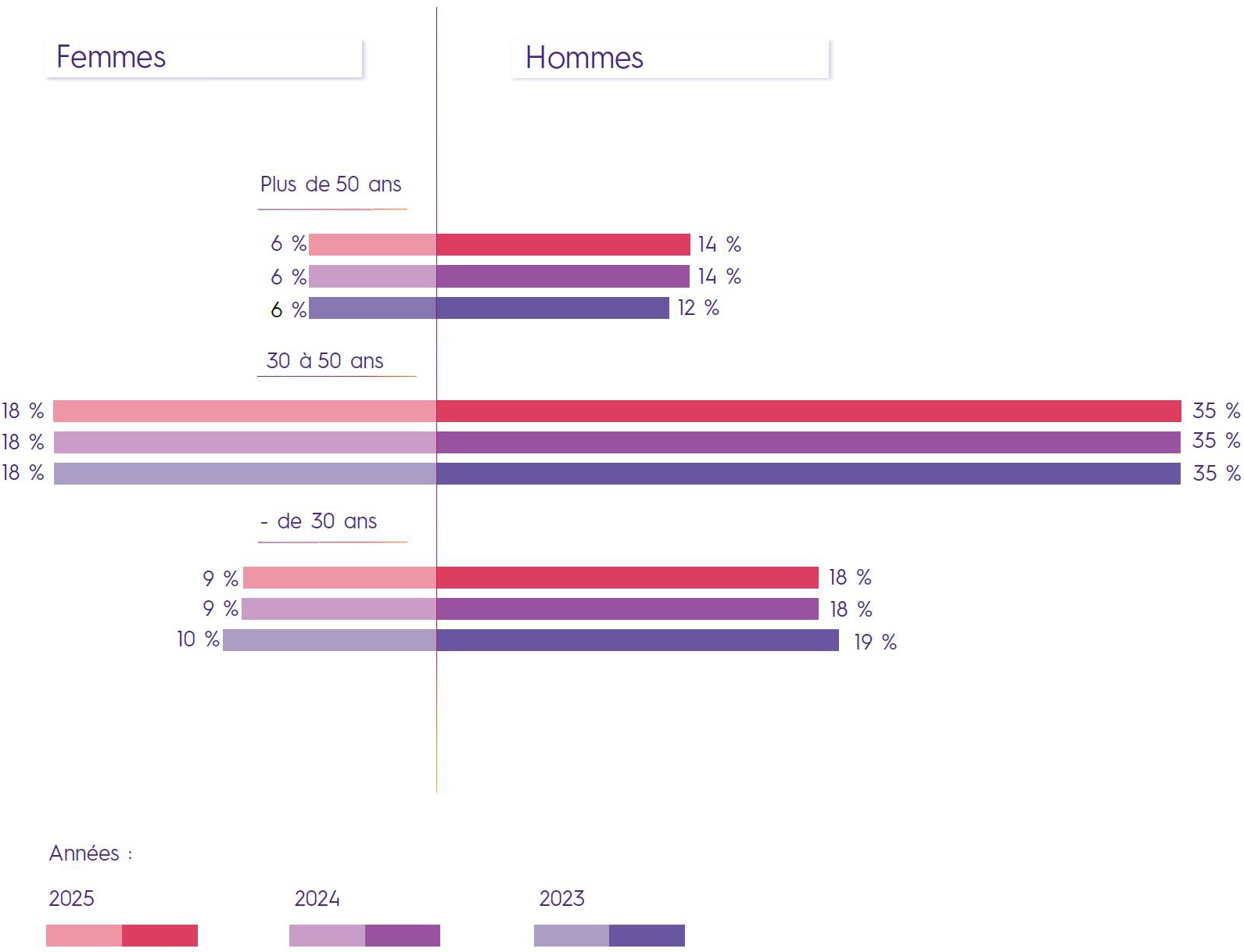The height and width of the screenshot is (952, 1244).
Task: Click the 2023 Hommes dark violet legend swatch
Action: (x=647, y=936)
